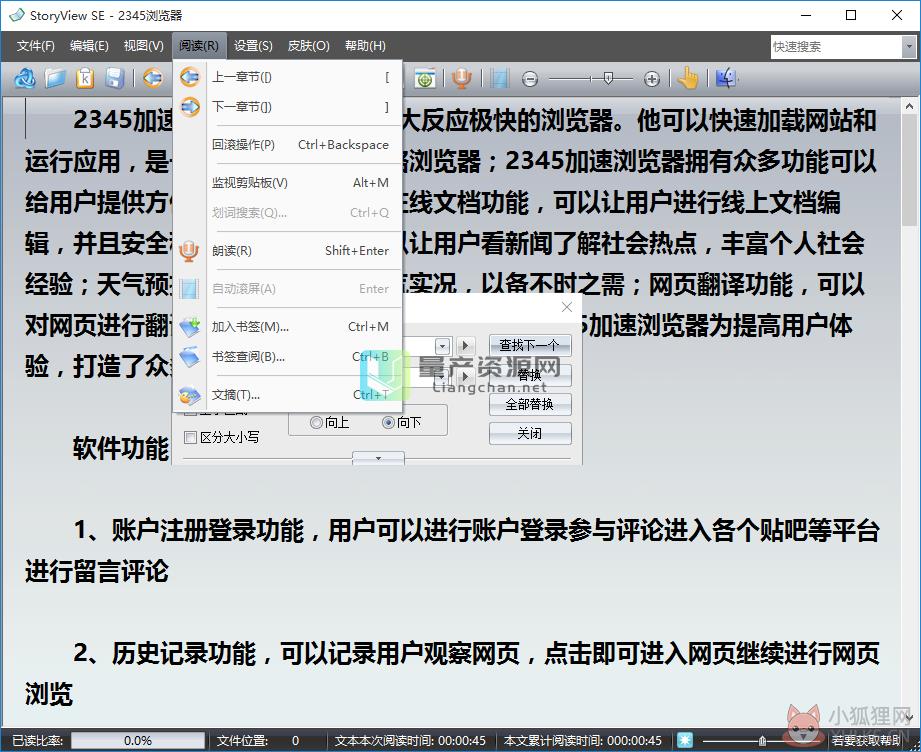Open file using the folder toolbar icon

(55, 78)
